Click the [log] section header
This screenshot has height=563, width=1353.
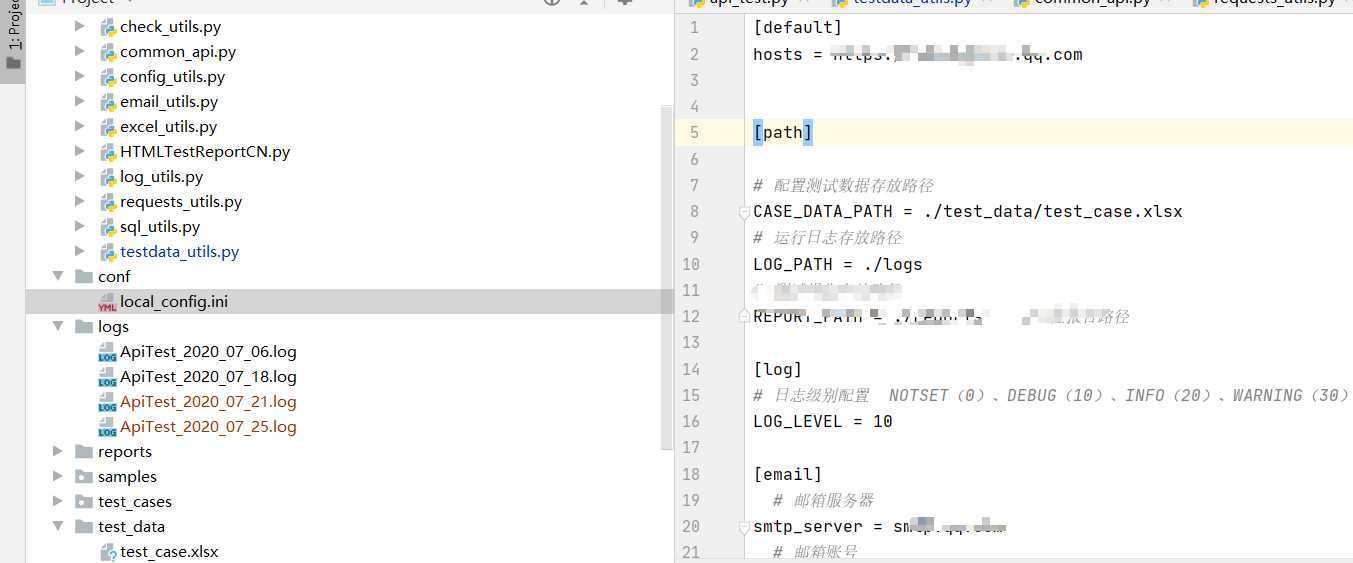(x=778, y=369)
